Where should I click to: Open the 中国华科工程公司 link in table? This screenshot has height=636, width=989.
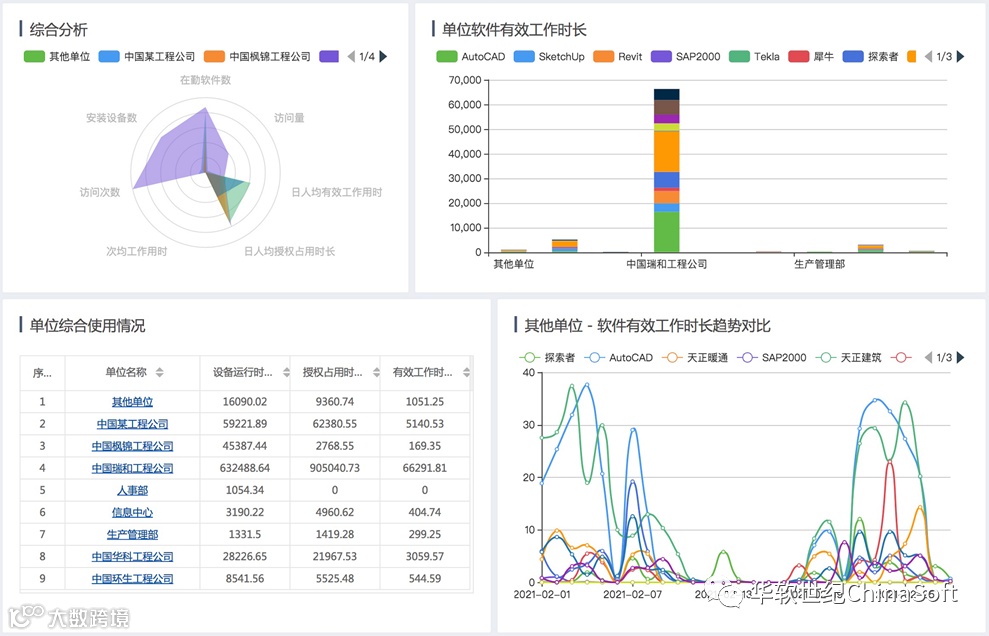(x=132, y=556)
